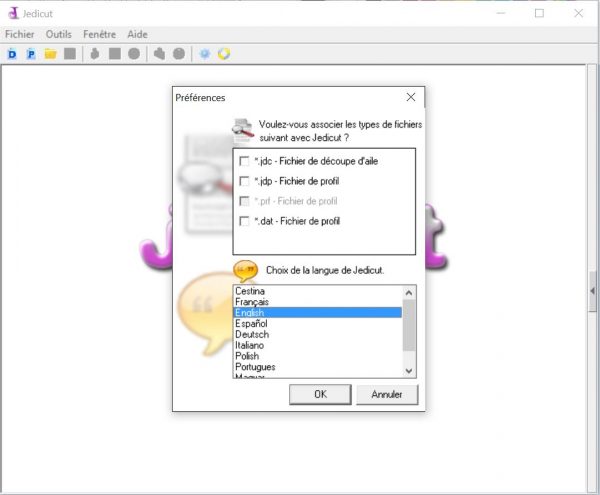Image resolution: width=600 pixels, height=495 pixels.
Task: Click the language list scrollbar thumb
Action: pos(409,325)
